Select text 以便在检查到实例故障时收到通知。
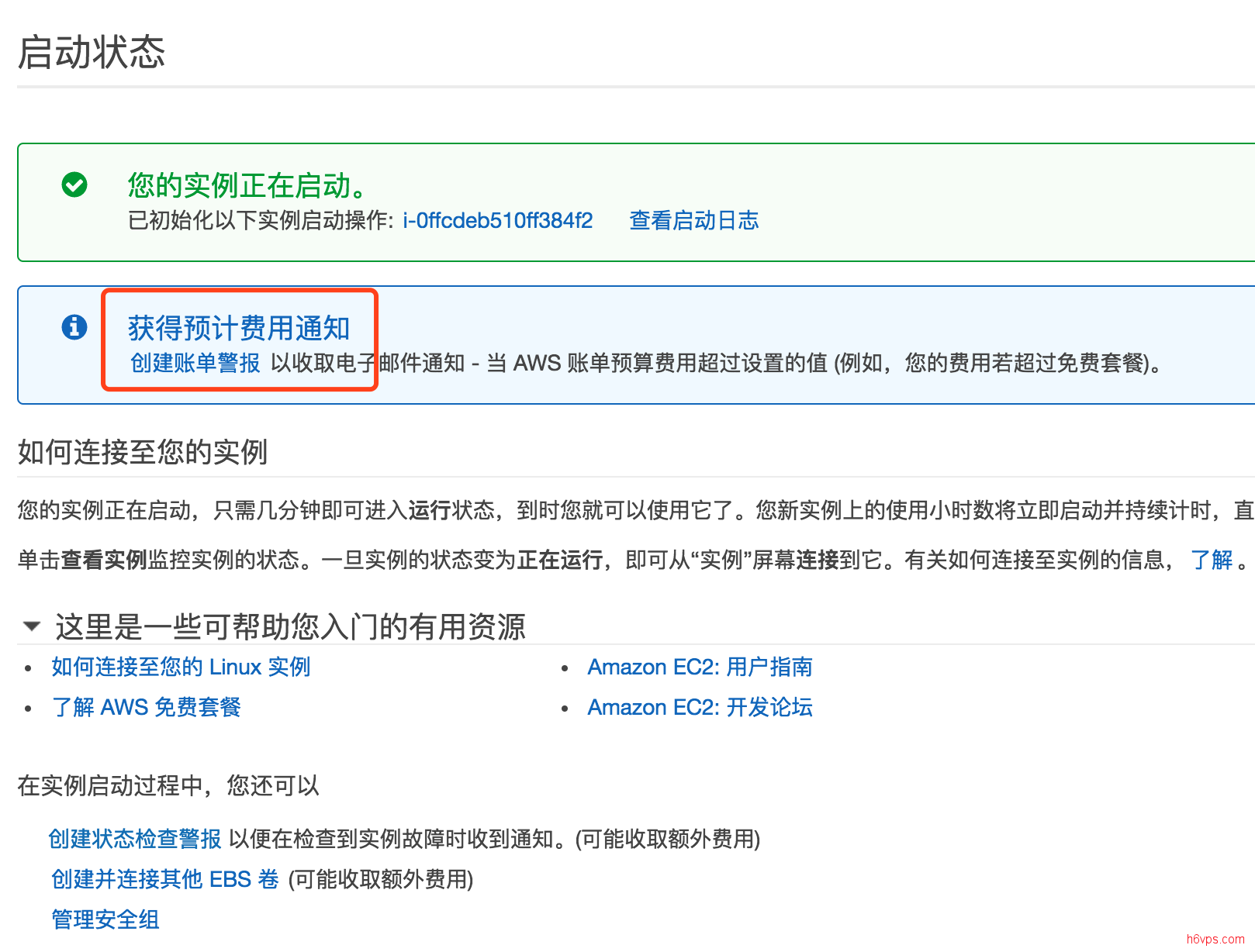 coord(400,839)
